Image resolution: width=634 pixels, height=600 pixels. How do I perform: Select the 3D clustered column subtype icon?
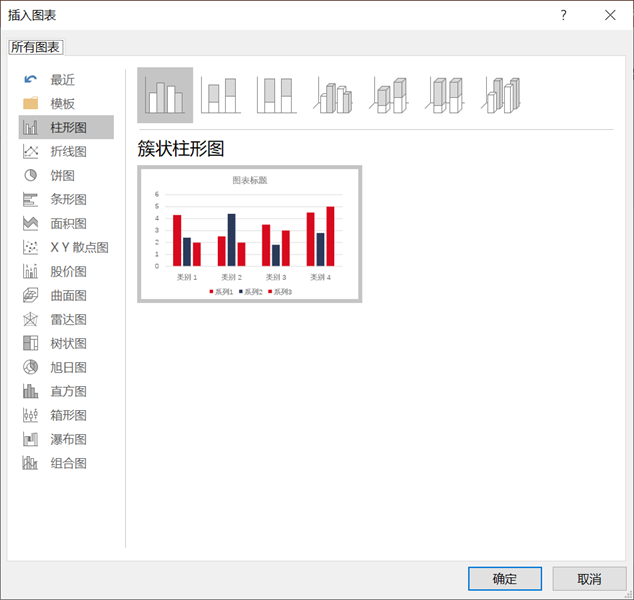tap(333, 95)
